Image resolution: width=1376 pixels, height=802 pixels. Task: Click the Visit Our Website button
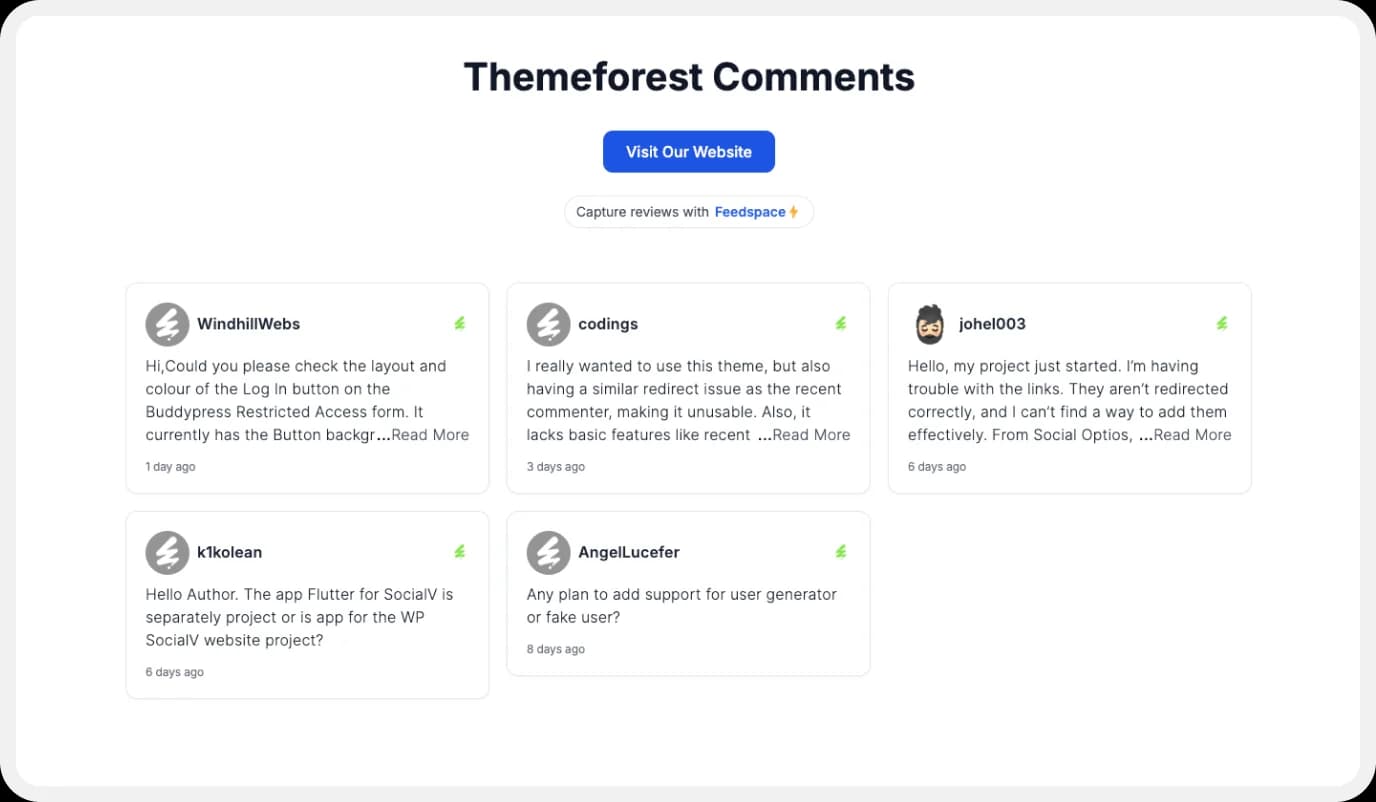[x=688, y=151]
